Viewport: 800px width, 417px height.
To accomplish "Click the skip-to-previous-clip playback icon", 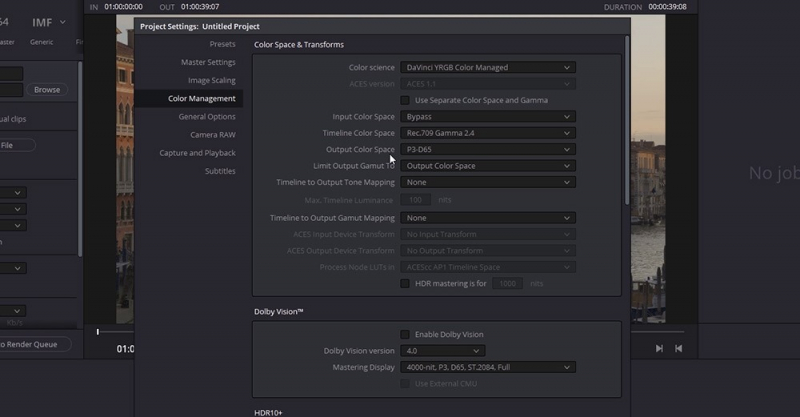I will (678, 348).
